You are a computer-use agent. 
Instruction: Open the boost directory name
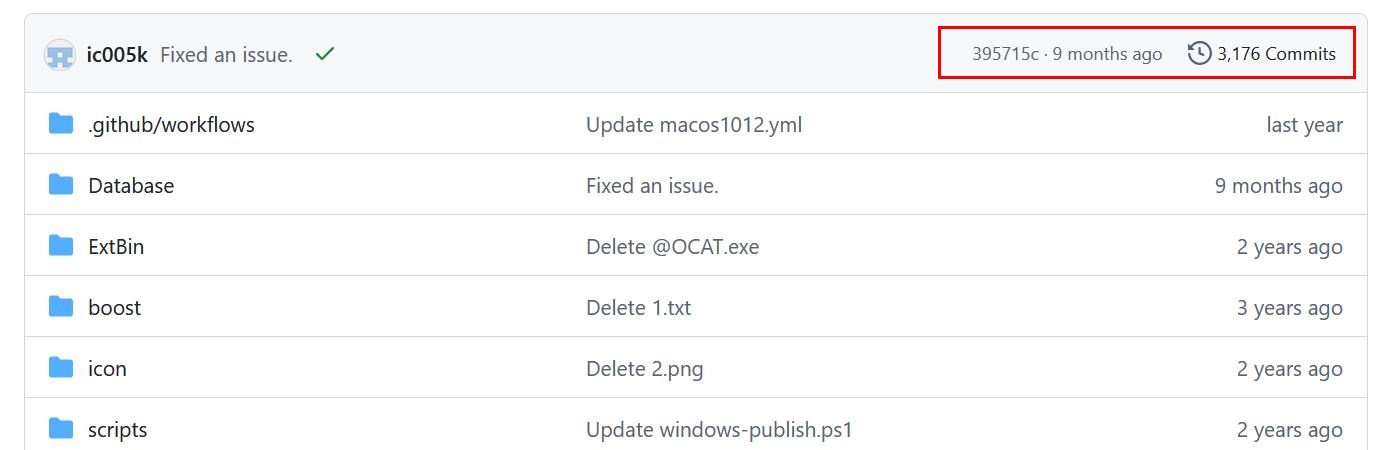point(114,308)
